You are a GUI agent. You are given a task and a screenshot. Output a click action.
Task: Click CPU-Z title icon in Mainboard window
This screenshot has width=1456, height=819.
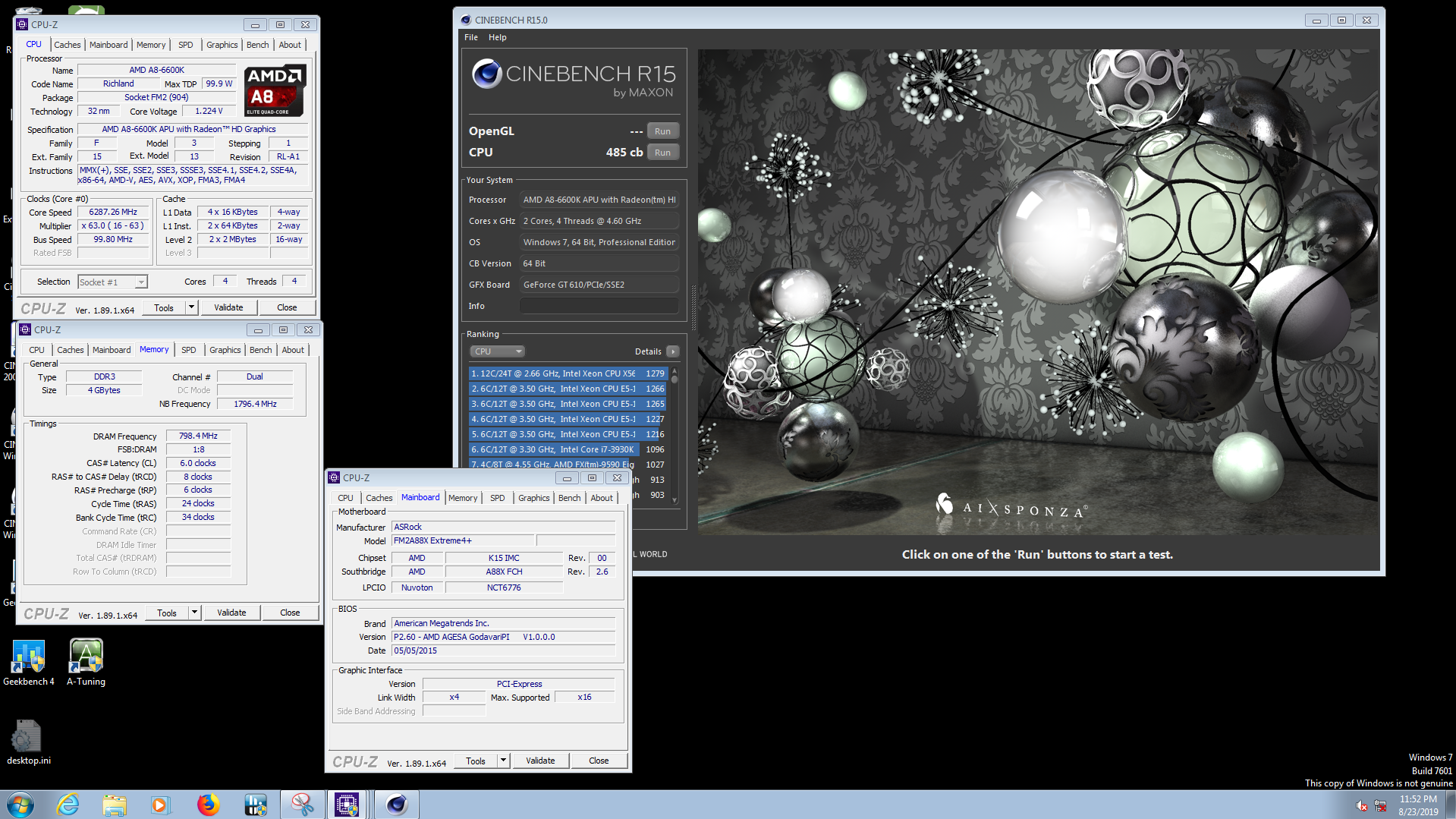334,477
